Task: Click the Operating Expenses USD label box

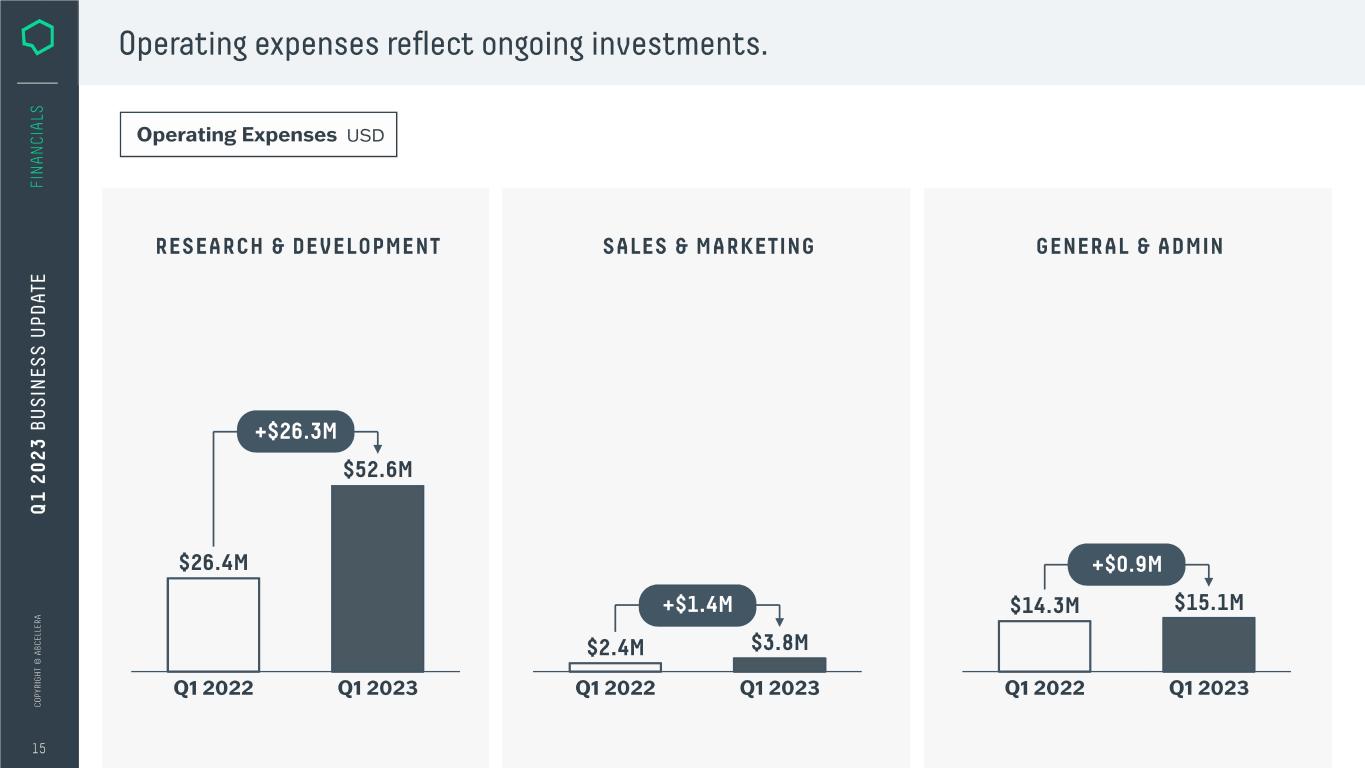Action: click(258, 135)
